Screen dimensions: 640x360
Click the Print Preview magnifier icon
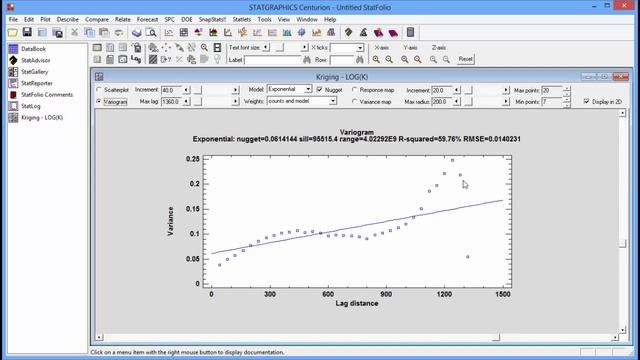point(151,33)
